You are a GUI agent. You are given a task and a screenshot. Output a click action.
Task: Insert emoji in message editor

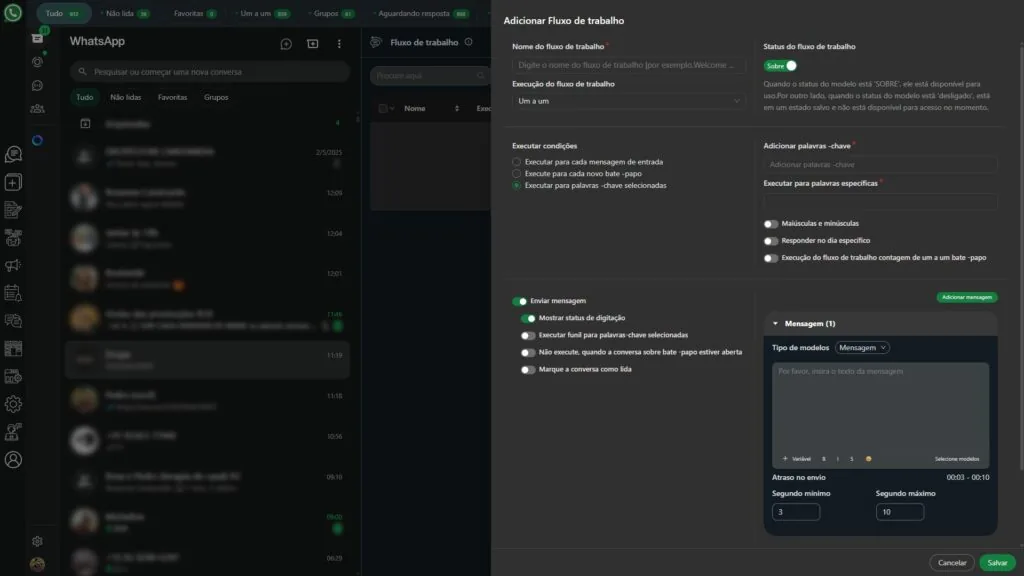[868, 458]
